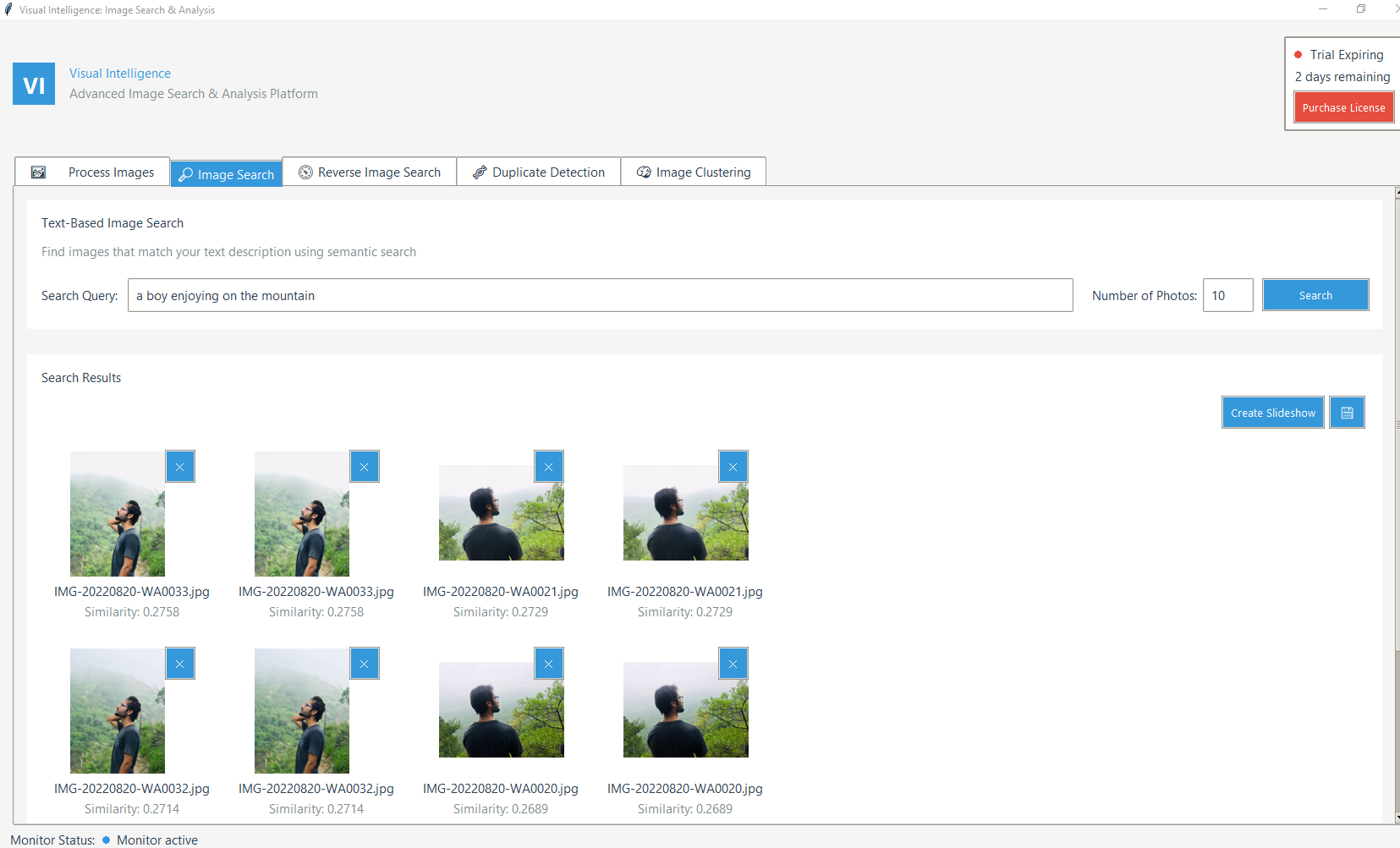The image size is (1400, 848).
Task: Open the second WA0020 thumbnail image
Action: coord(686,709)
